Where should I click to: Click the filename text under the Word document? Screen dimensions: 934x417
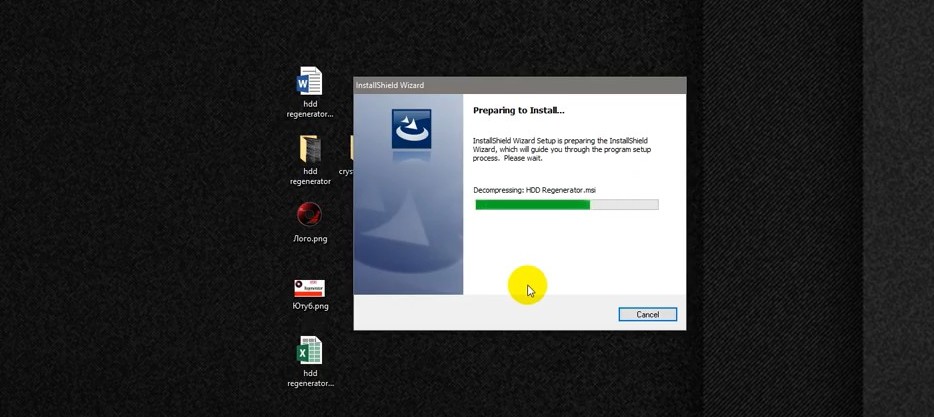point(309,109)
